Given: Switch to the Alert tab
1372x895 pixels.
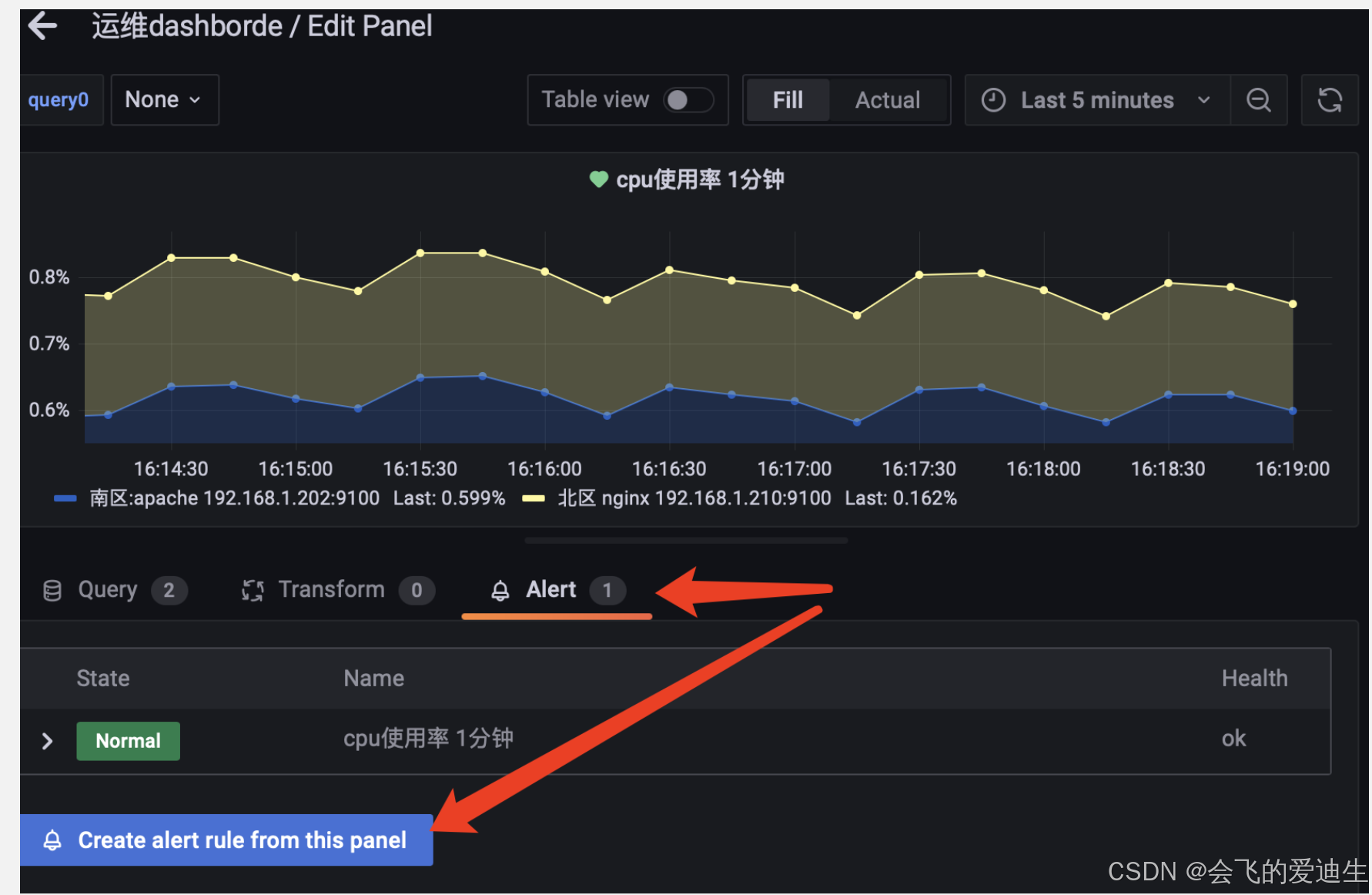Looking at the screenshot, I should tap(557, 591).
